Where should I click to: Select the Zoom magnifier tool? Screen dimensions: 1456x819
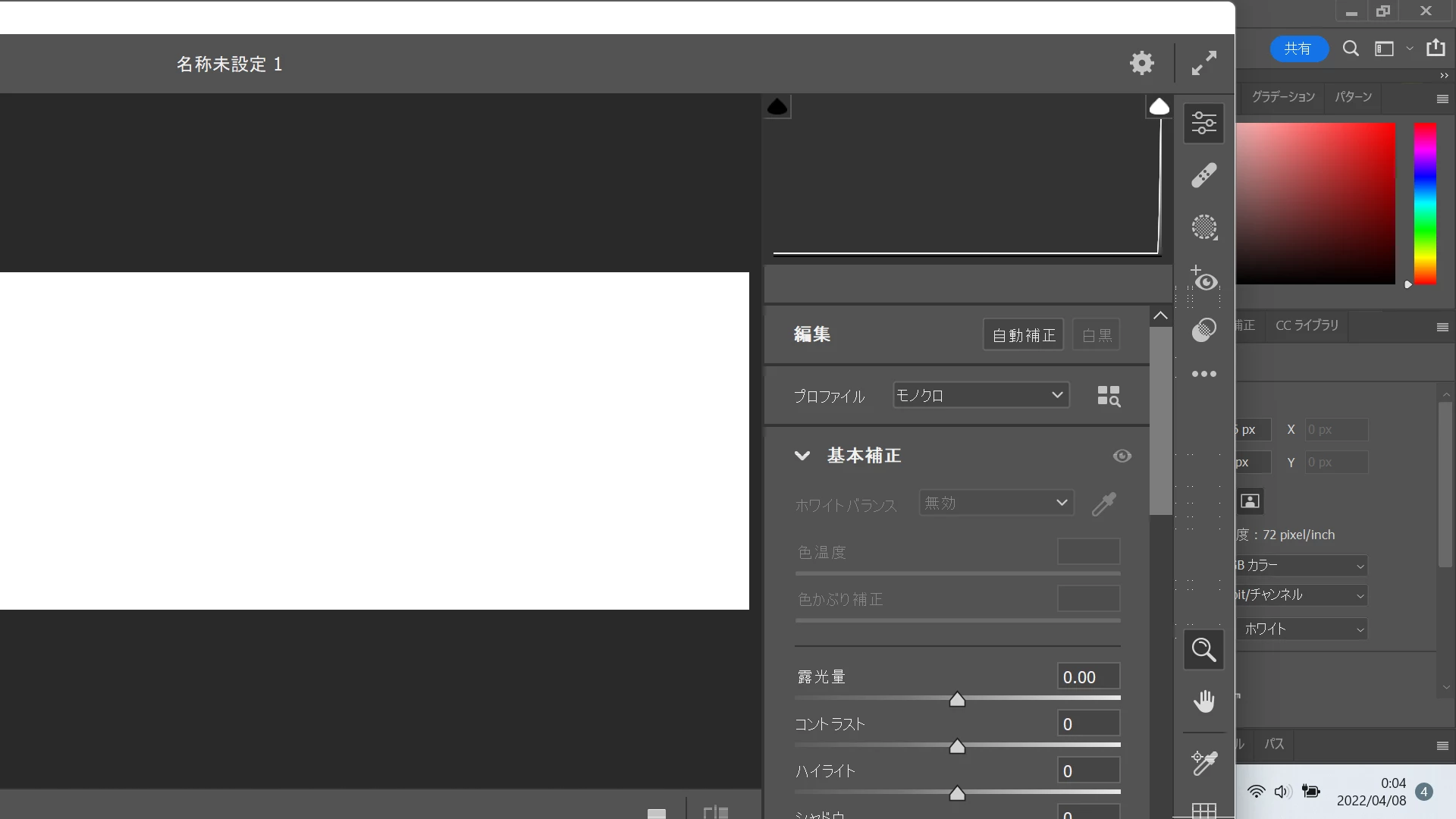[x=1203, y=650]
